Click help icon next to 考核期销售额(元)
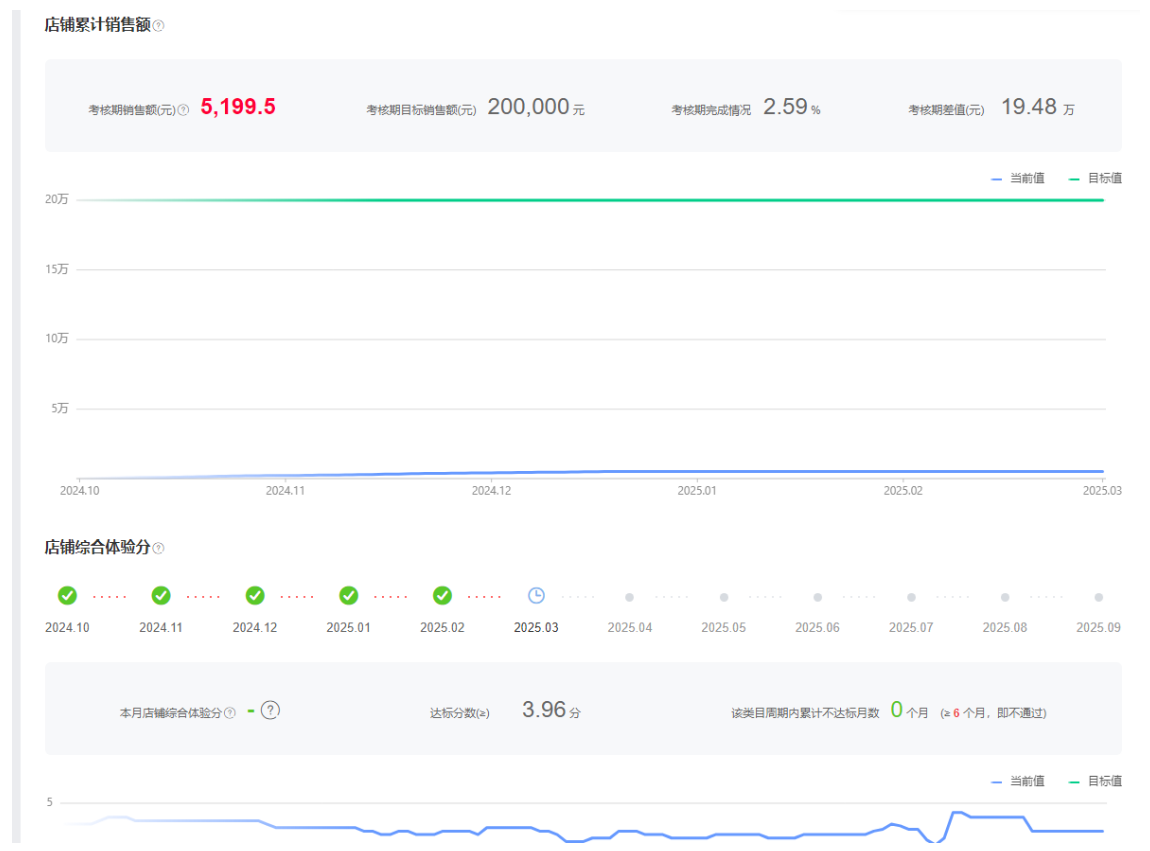 [x=183, y=110]
